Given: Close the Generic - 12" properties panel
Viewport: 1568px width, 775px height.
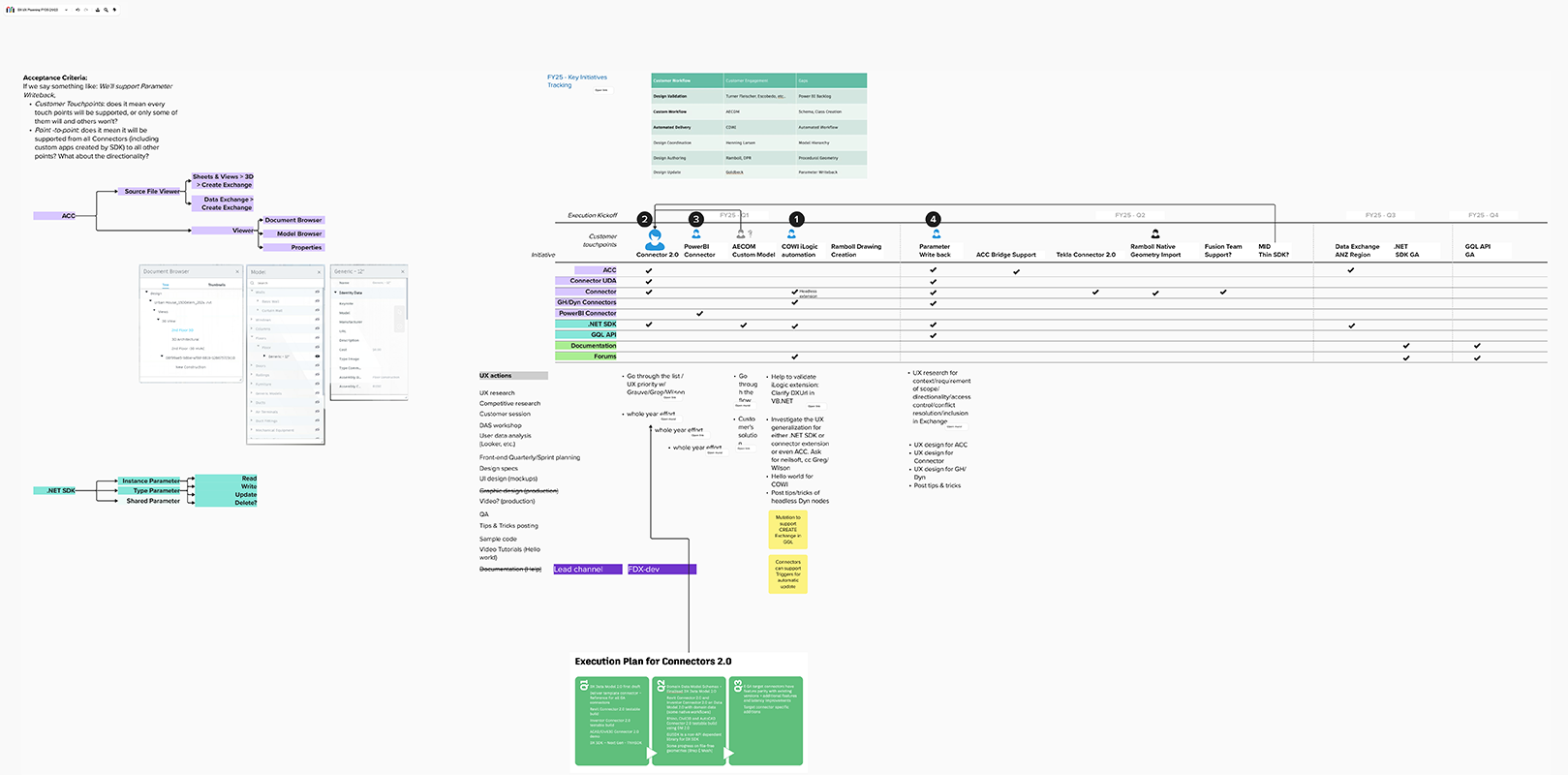Looking at the screenshot, I should 403,271.
